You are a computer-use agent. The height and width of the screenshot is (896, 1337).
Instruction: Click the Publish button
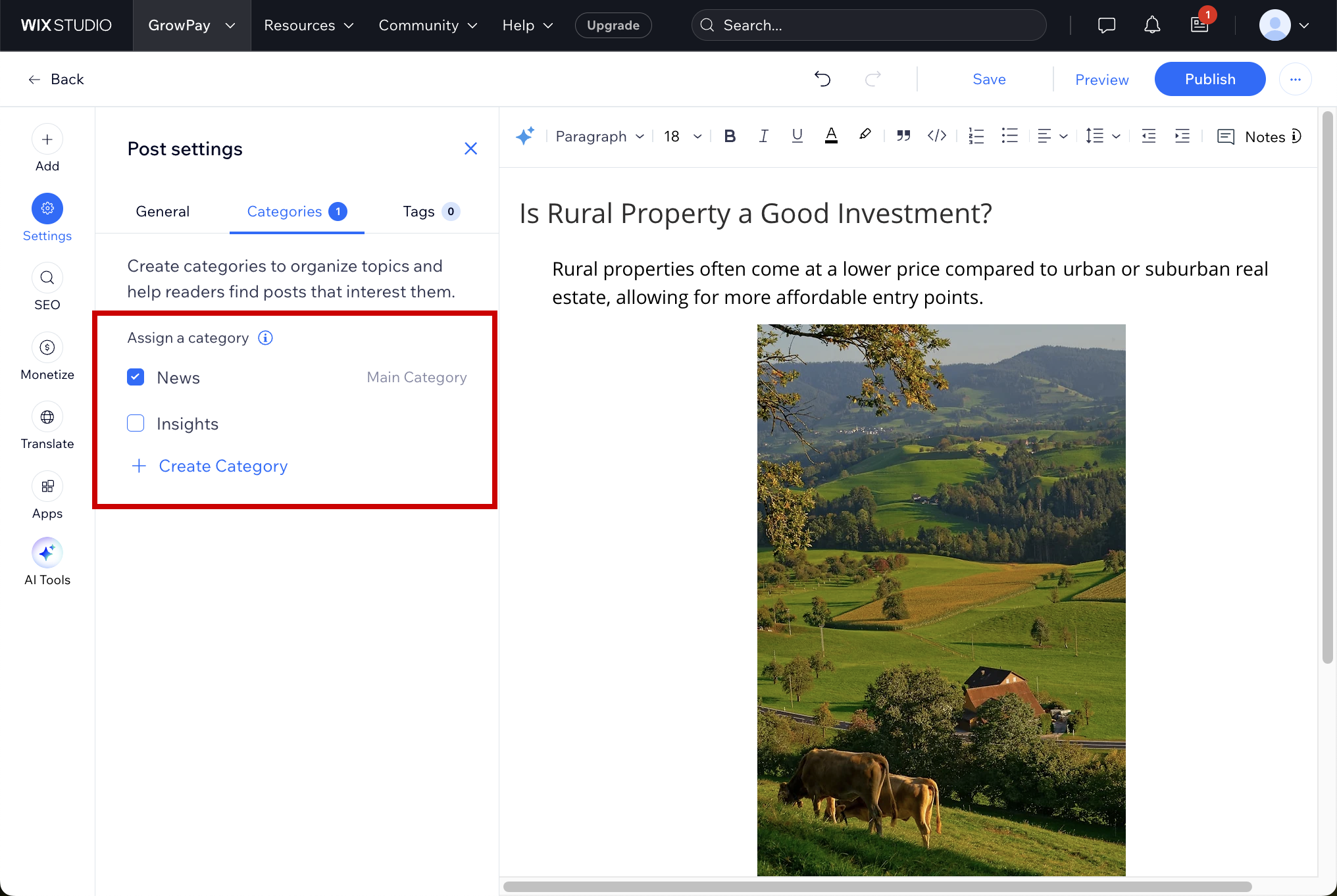(1209, 79)
